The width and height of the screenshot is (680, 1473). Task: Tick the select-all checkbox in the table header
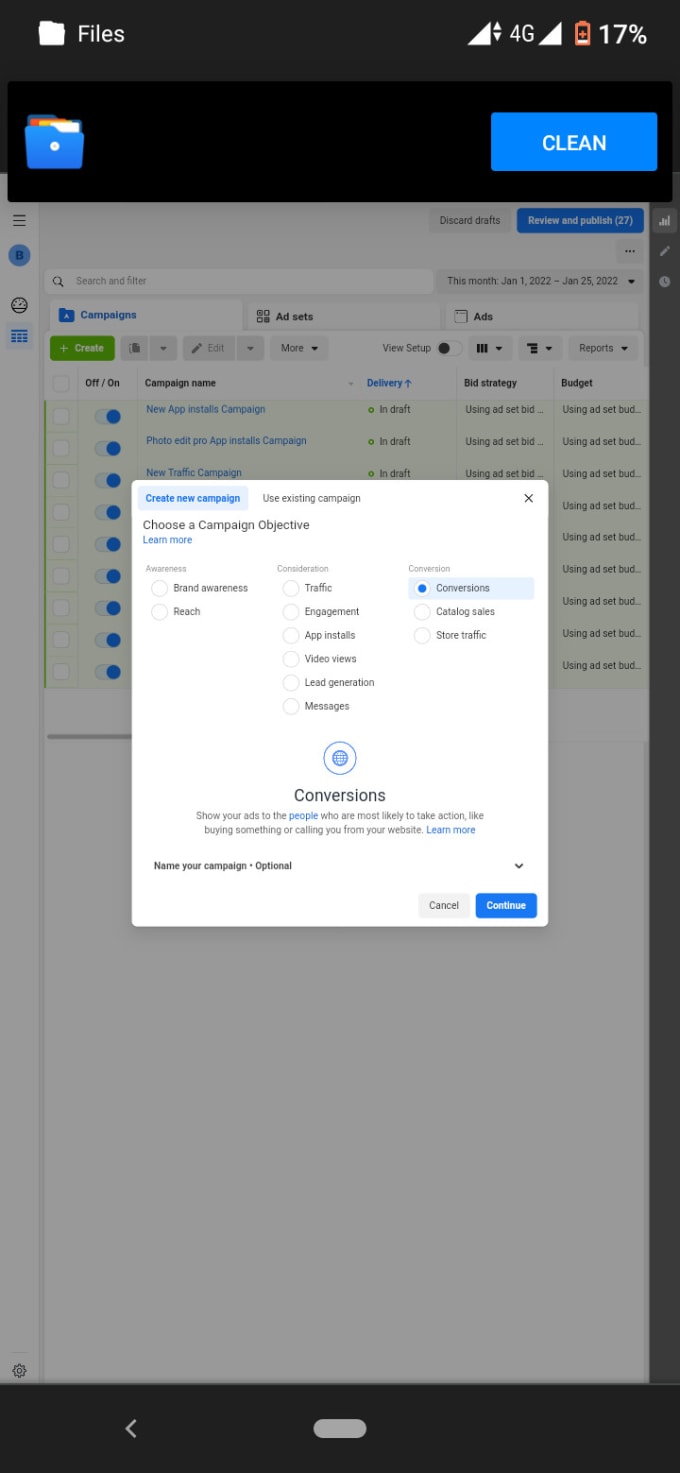pyautogui.click(x=61, y=383)
